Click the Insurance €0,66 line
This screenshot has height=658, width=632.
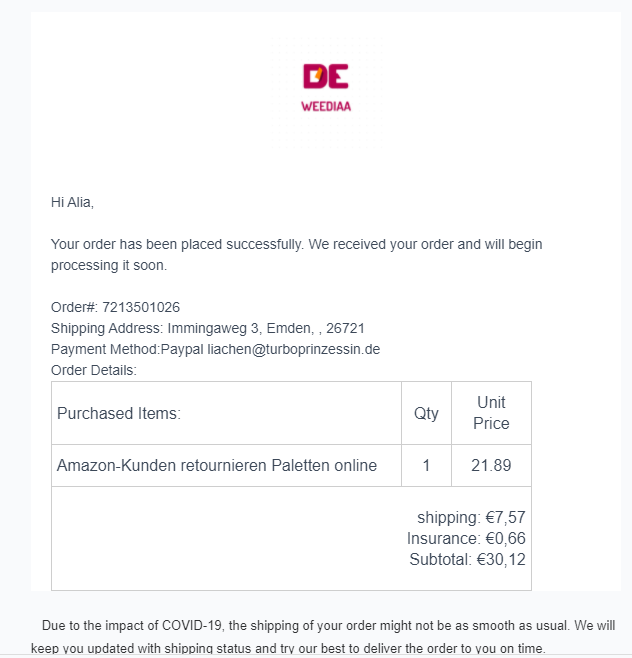[466, 539]
